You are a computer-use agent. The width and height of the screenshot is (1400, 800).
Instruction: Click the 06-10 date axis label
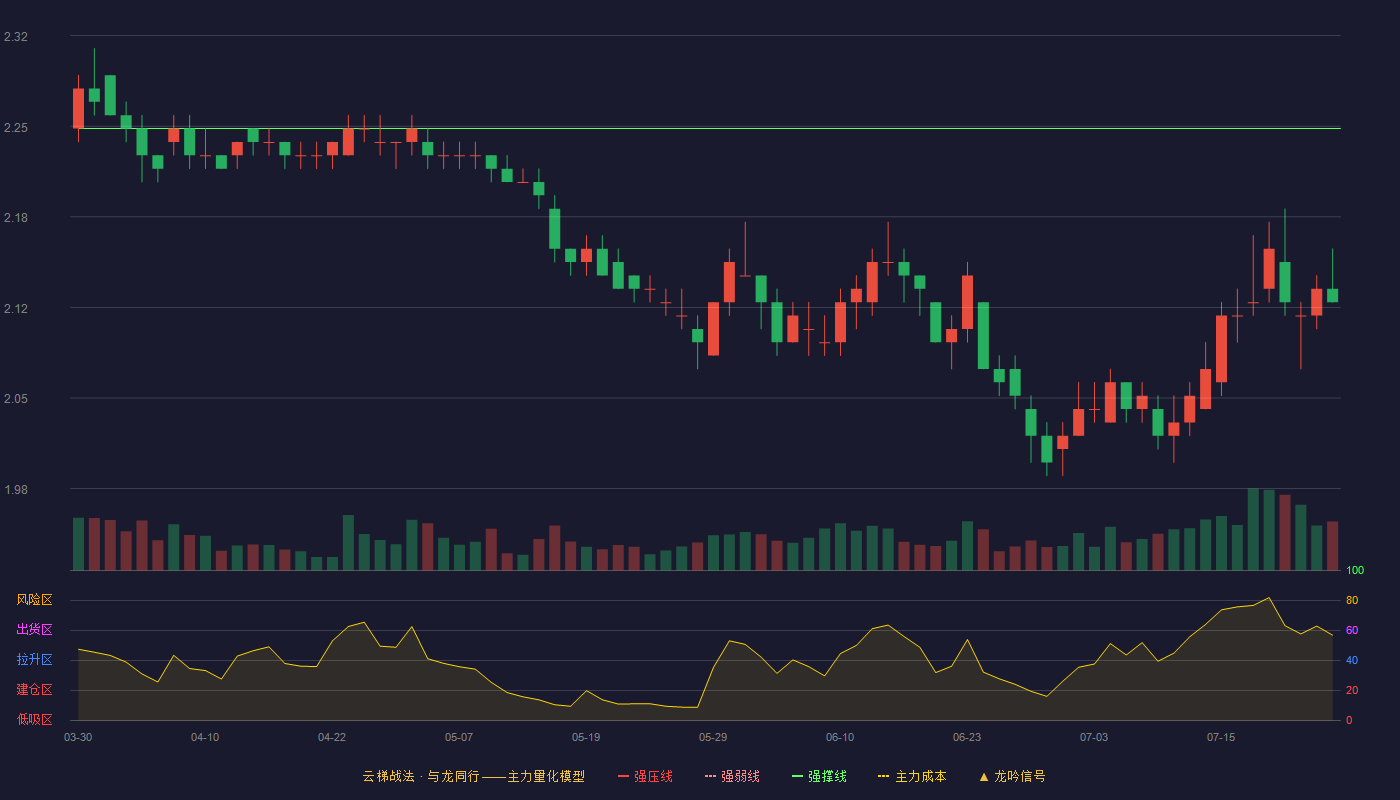(840, 737)
